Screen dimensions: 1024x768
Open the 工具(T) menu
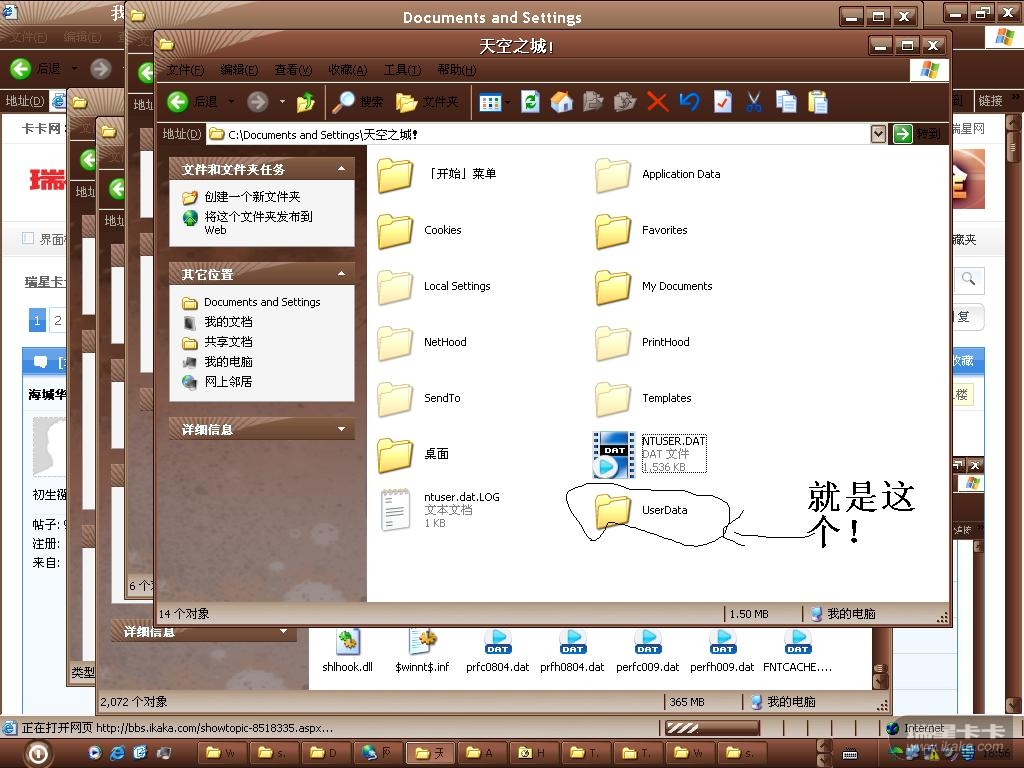click(402, 70)
